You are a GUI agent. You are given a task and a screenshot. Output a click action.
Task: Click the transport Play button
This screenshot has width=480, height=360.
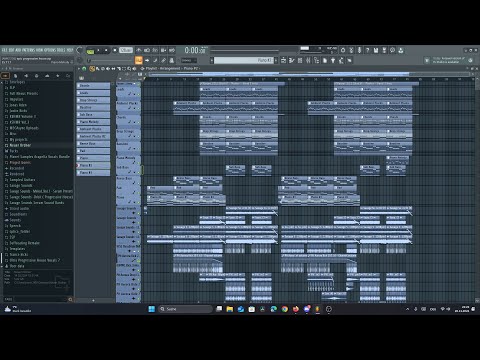(98, 50)
